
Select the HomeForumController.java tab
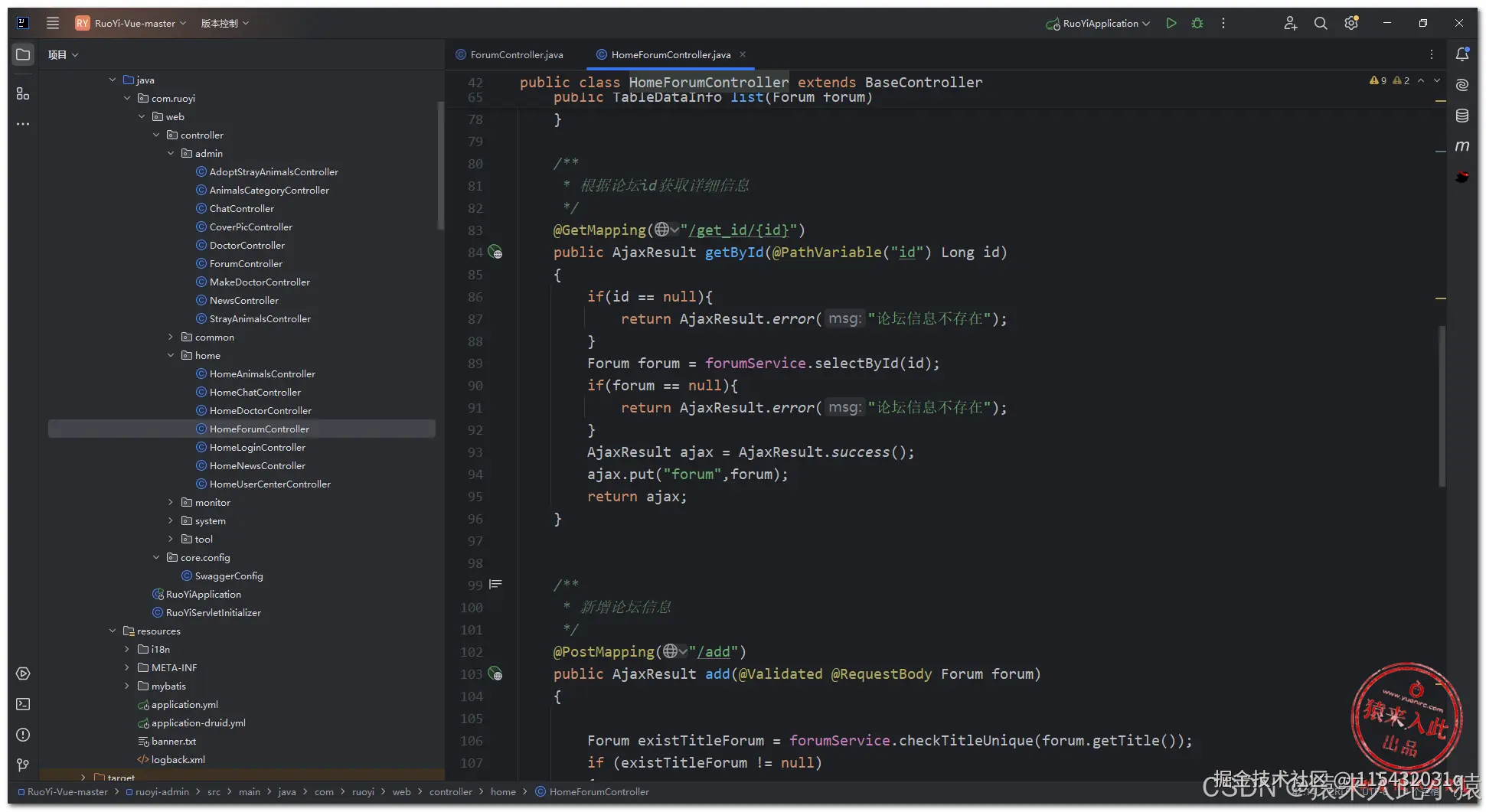click(663, 54)
